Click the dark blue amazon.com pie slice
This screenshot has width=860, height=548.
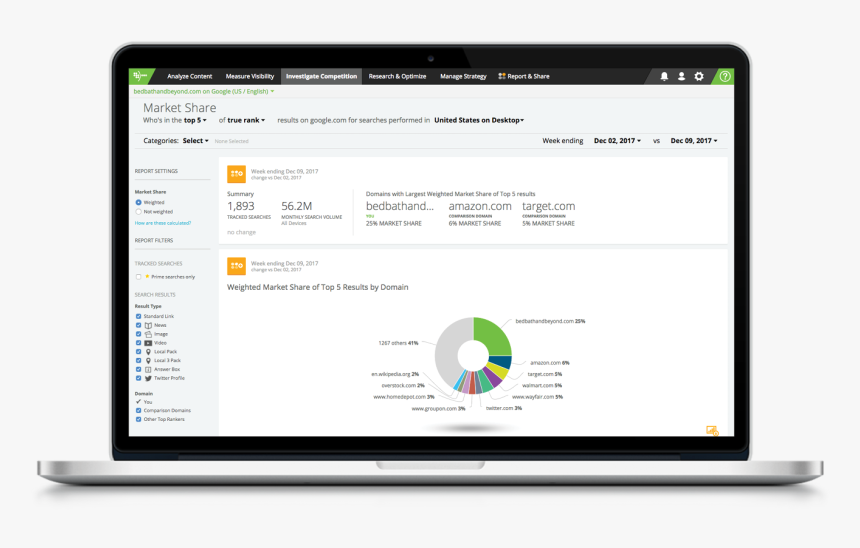tap(501, 361)
